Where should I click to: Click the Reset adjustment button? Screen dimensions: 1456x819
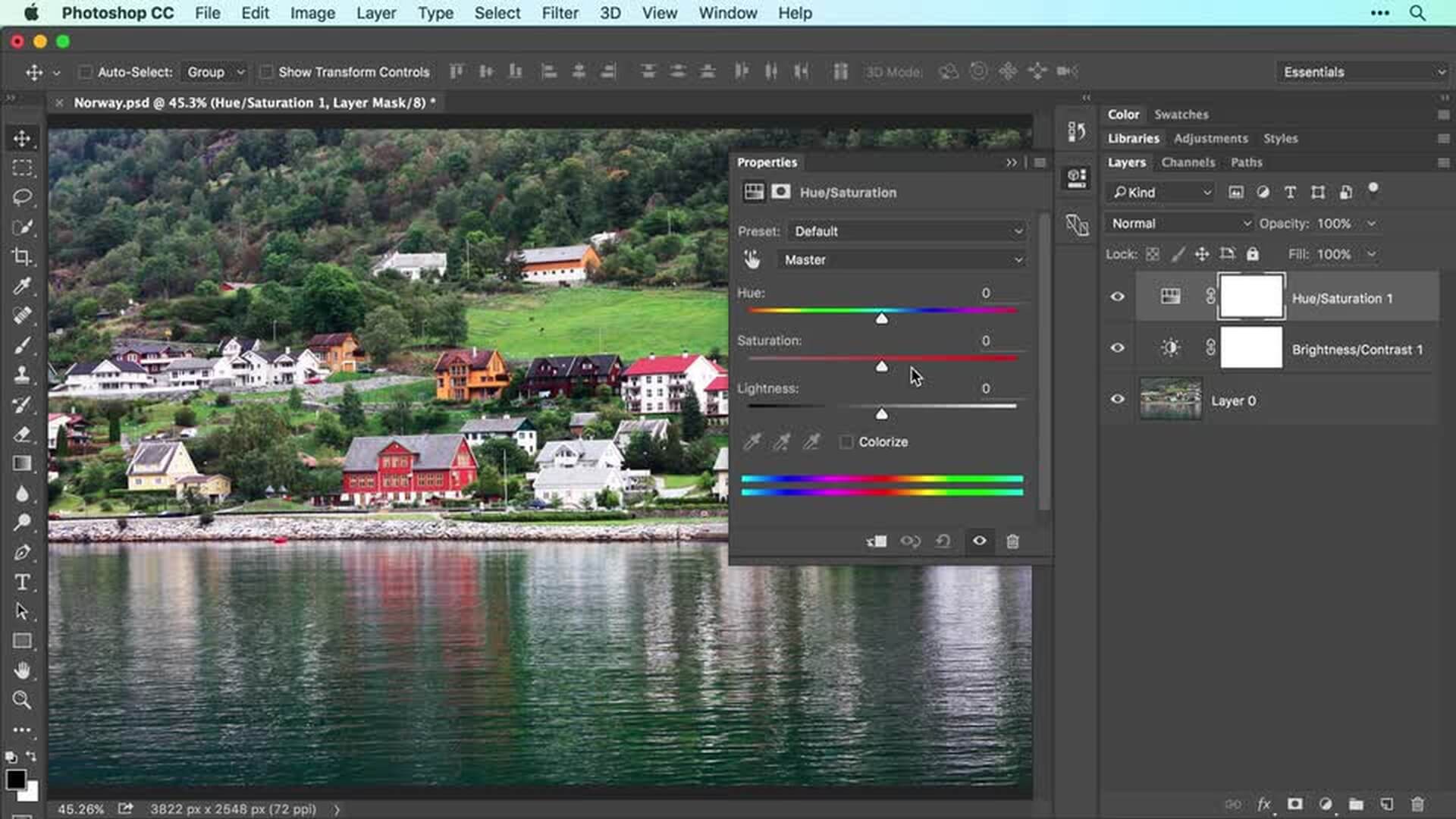click(943, 541)
